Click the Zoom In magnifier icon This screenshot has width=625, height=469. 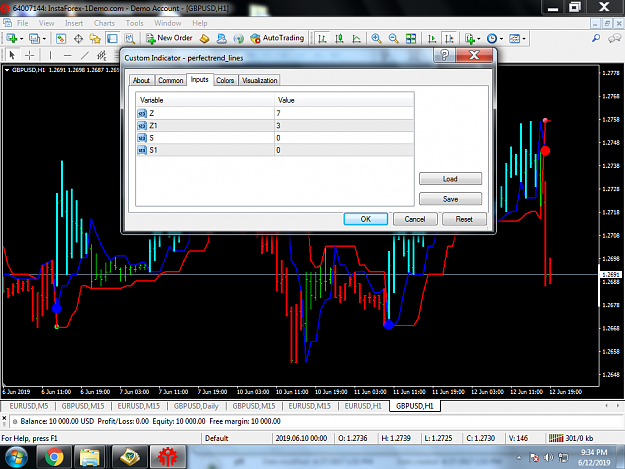point(376,39)
